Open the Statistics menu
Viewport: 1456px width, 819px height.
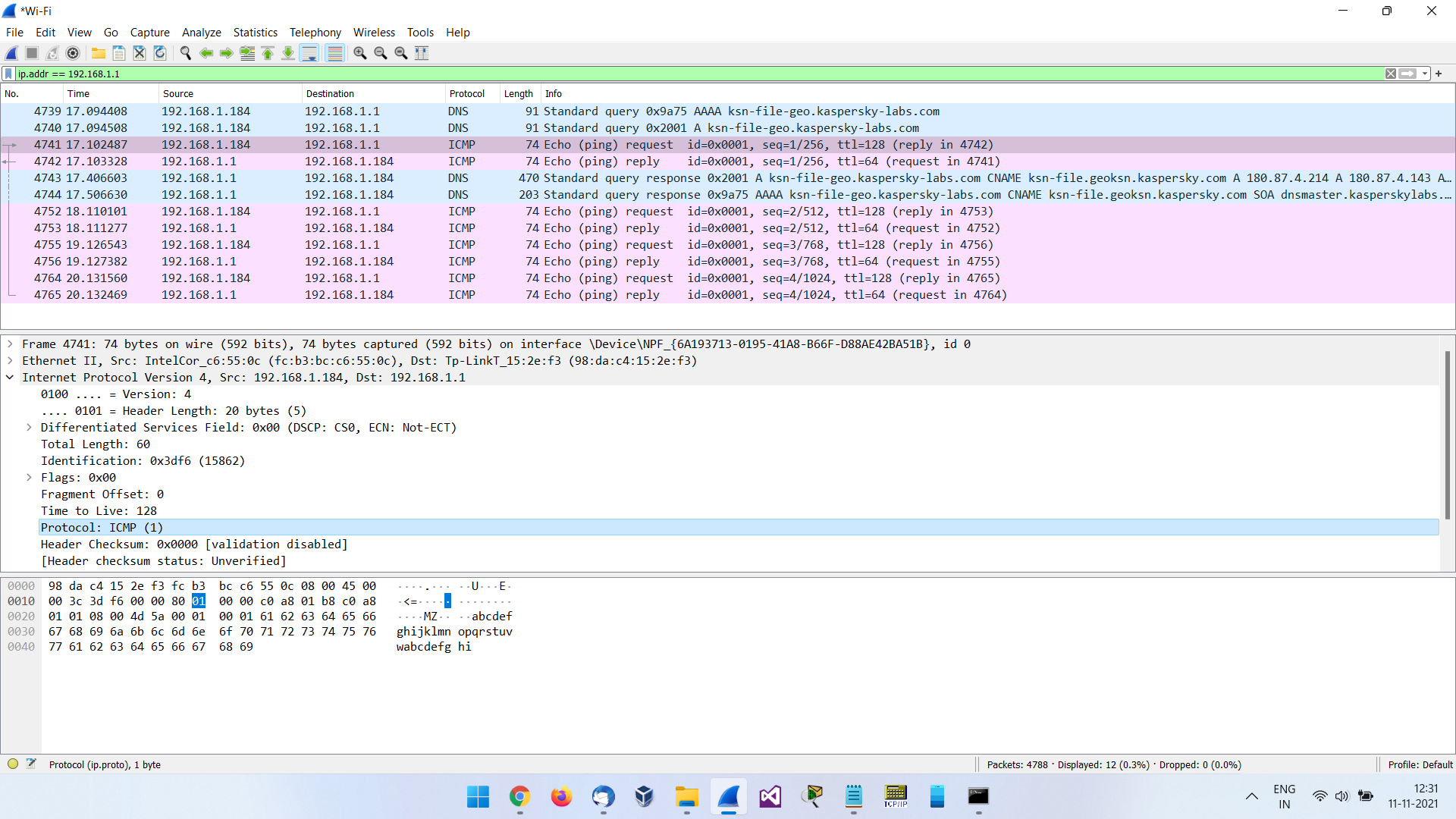pos(255,33)
